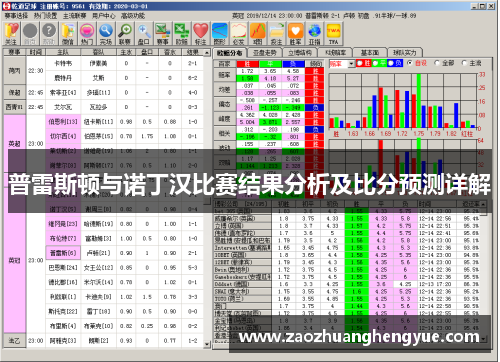The height and width of the screenshot is (362, 500).
Task: Click the 赔率 row button in stats table
Action: (x=224, y=75)
